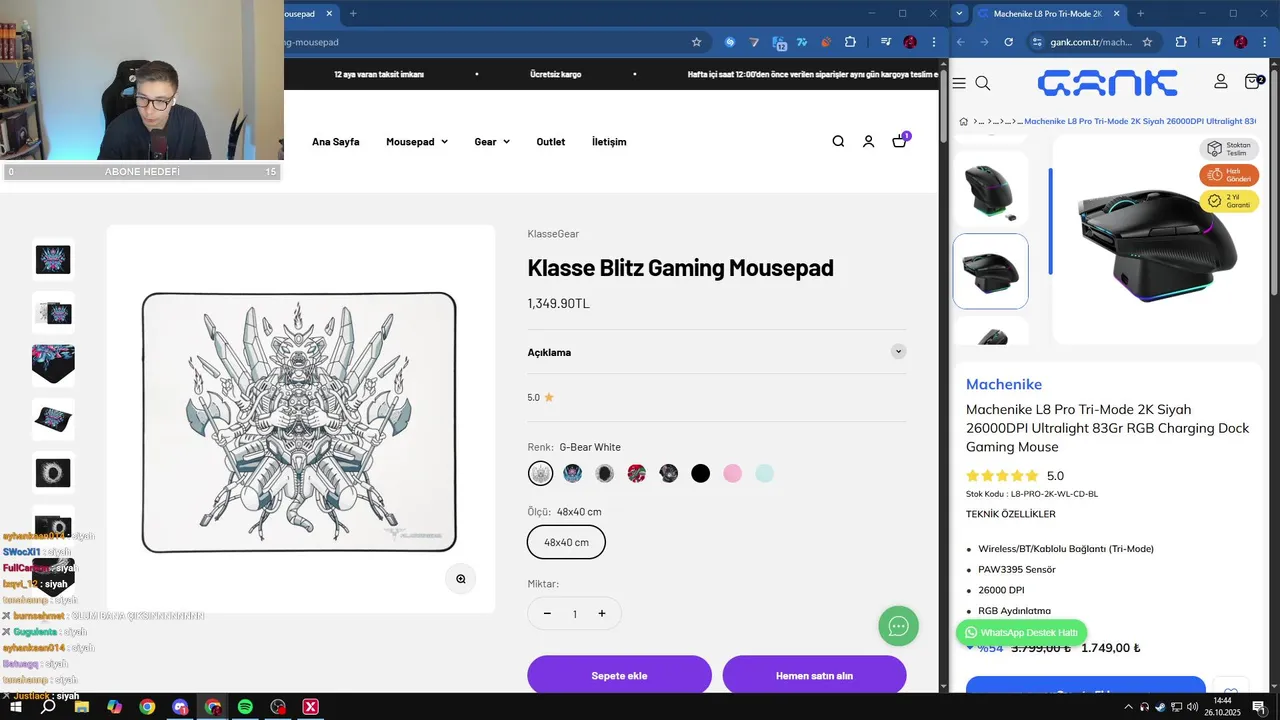This screenshot has height=720, width=1280.
Task: Open the account icon on KlasseGear page
Action: (868, 142)
